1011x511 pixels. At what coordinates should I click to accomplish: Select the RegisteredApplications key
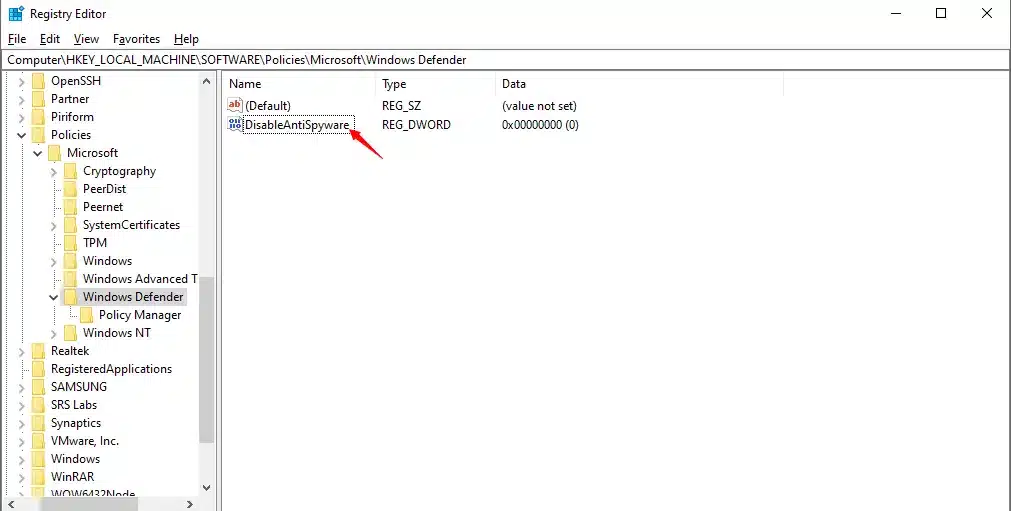coord(111,369)
